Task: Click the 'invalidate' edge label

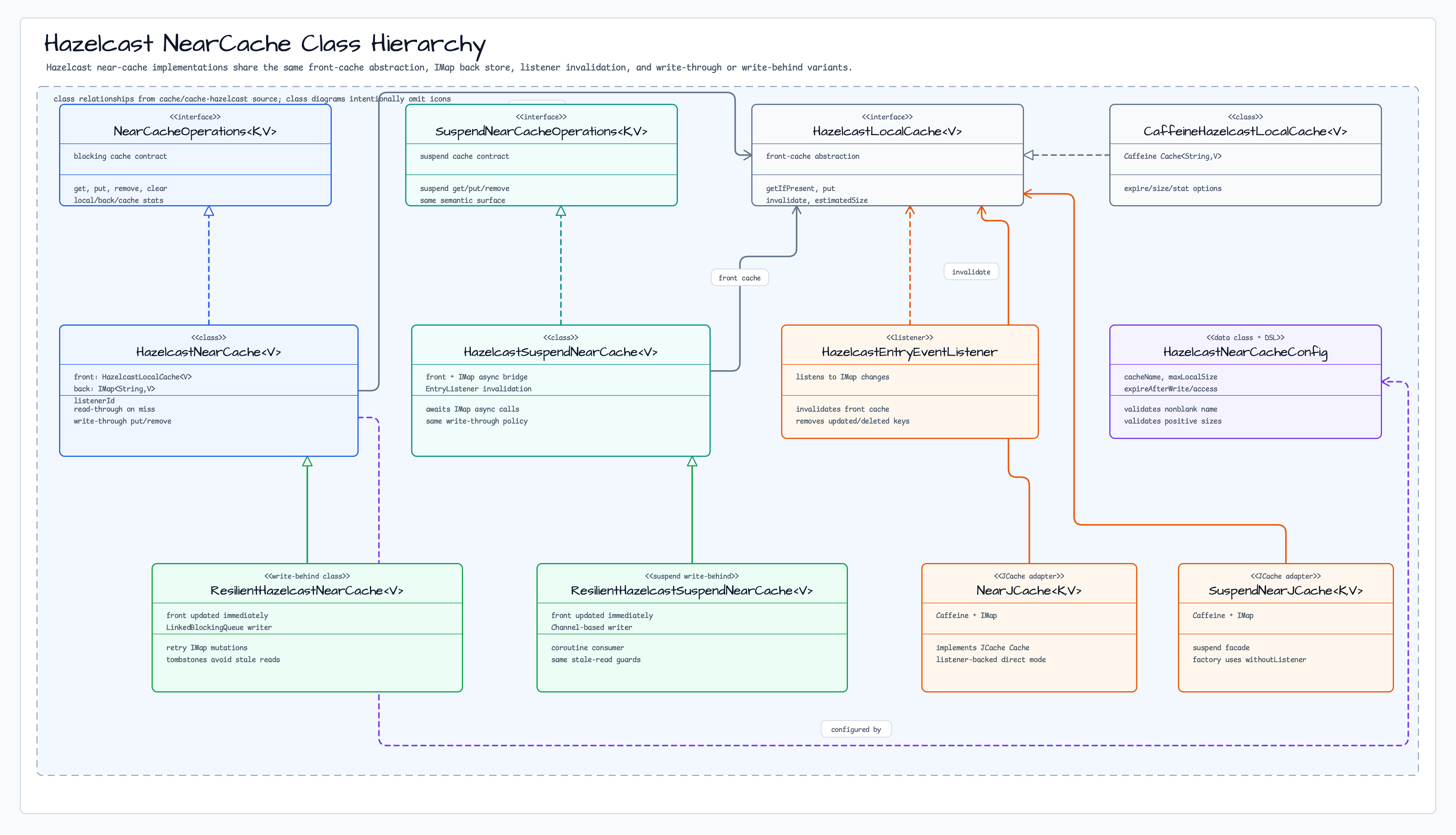Action: [x=971, y=272]
